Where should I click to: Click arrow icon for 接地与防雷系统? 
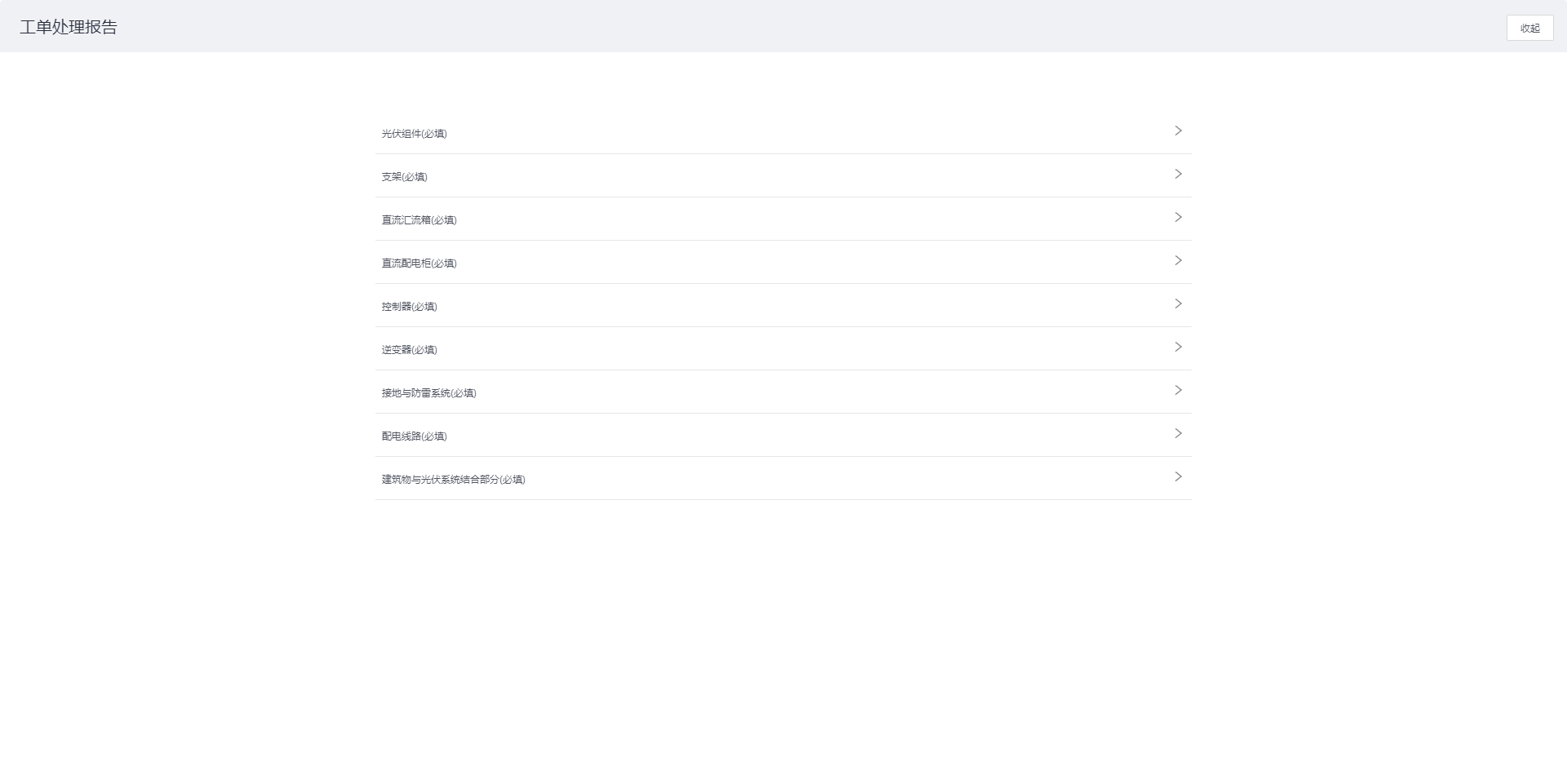pyautogui.click(x=1178, y=390)
